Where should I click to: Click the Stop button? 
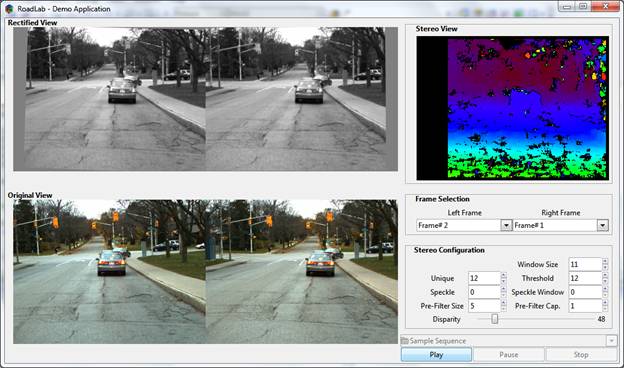pyautogui.click(x=581, y=354)
